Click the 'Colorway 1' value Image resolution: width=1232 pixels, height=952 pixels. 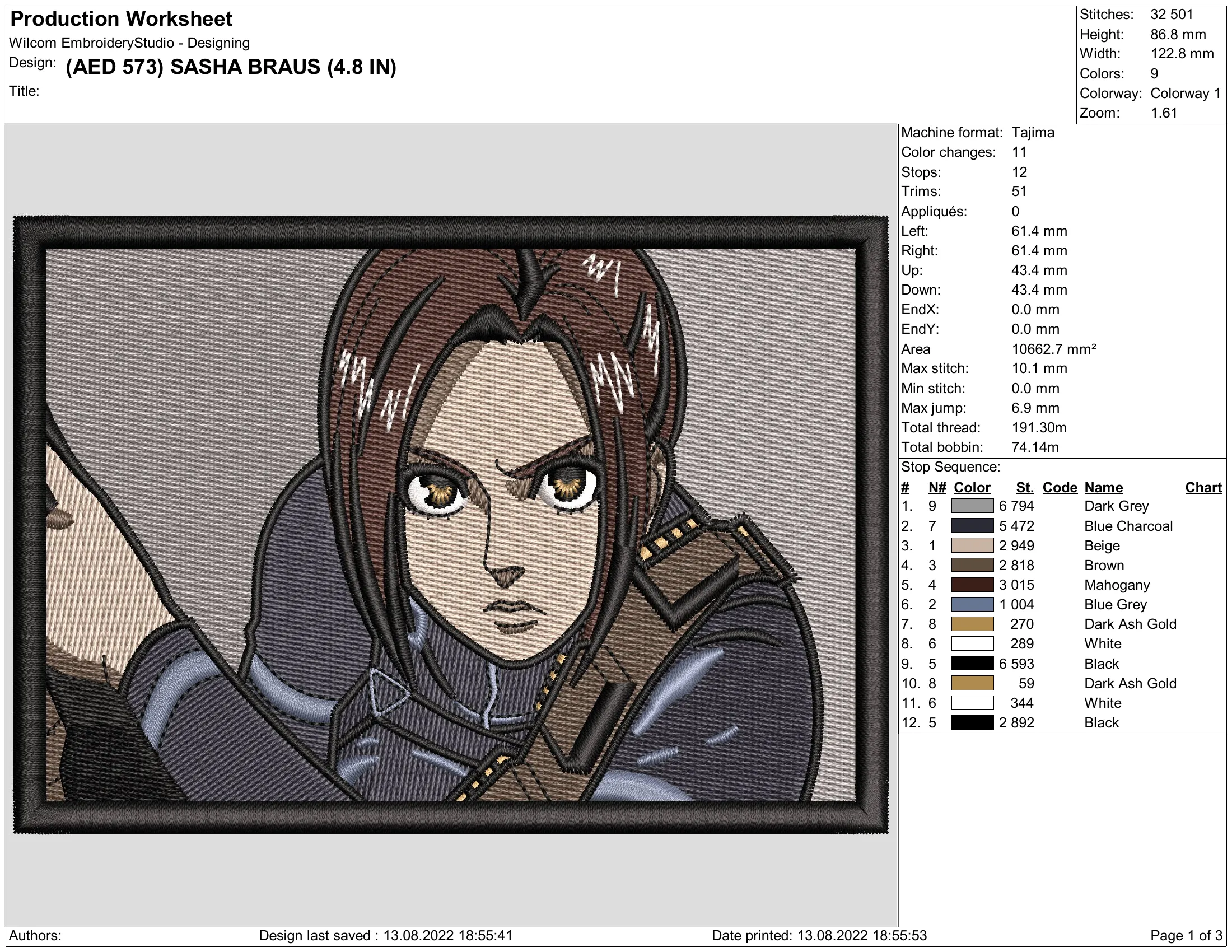(x=1186, y=94)
